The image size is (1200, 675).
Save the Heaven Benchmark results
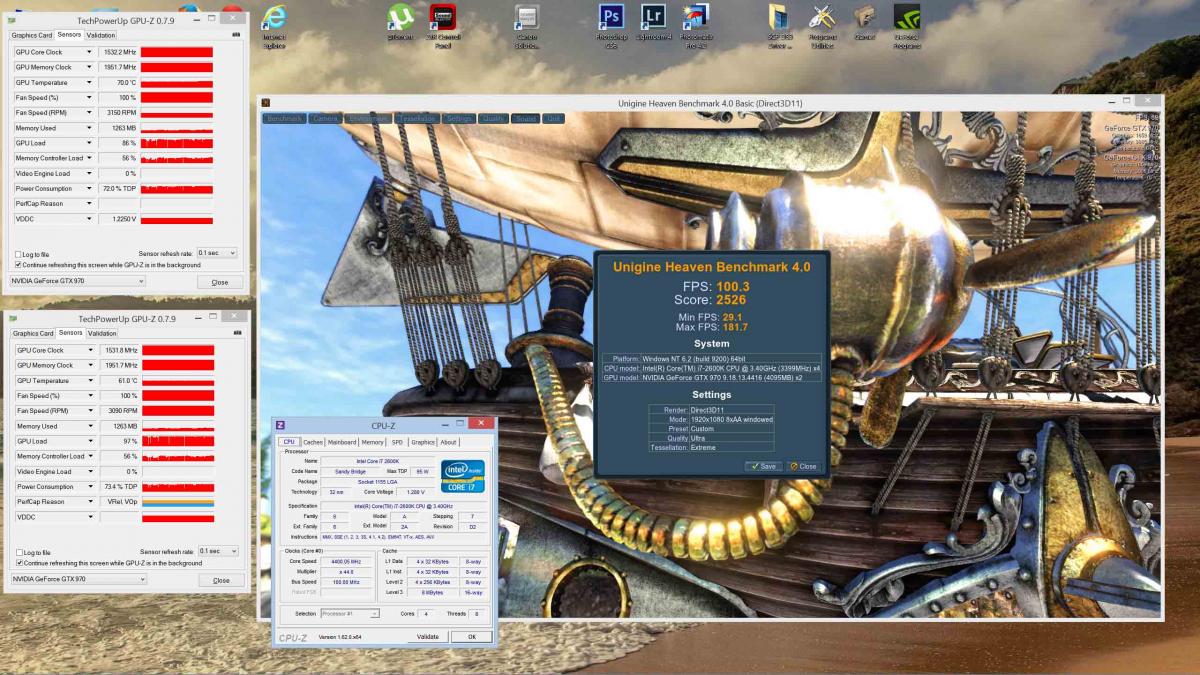click(x=765, y=466)
